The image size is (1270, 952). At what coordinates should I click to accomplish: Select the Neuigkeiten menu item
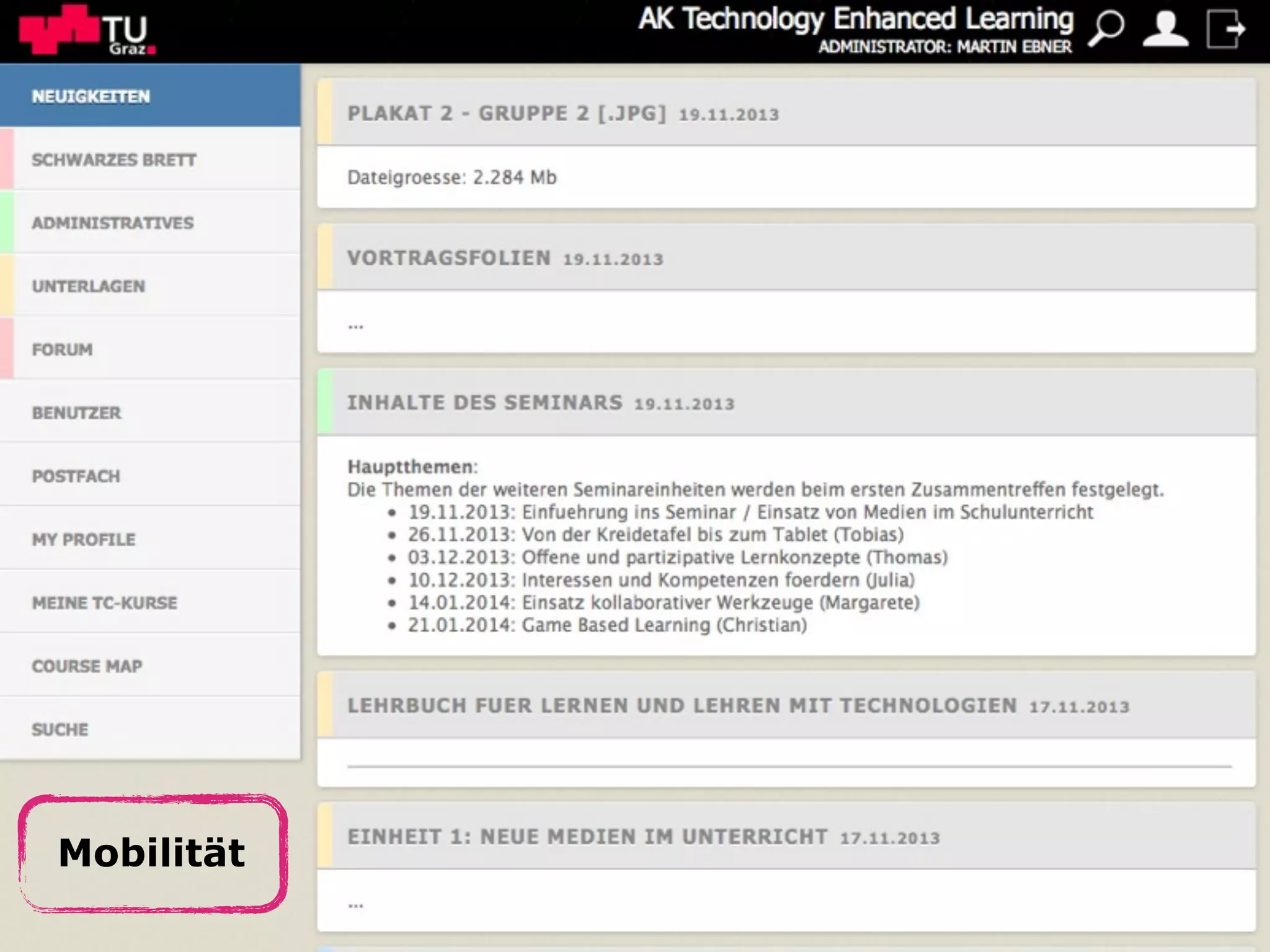(91, 97)
